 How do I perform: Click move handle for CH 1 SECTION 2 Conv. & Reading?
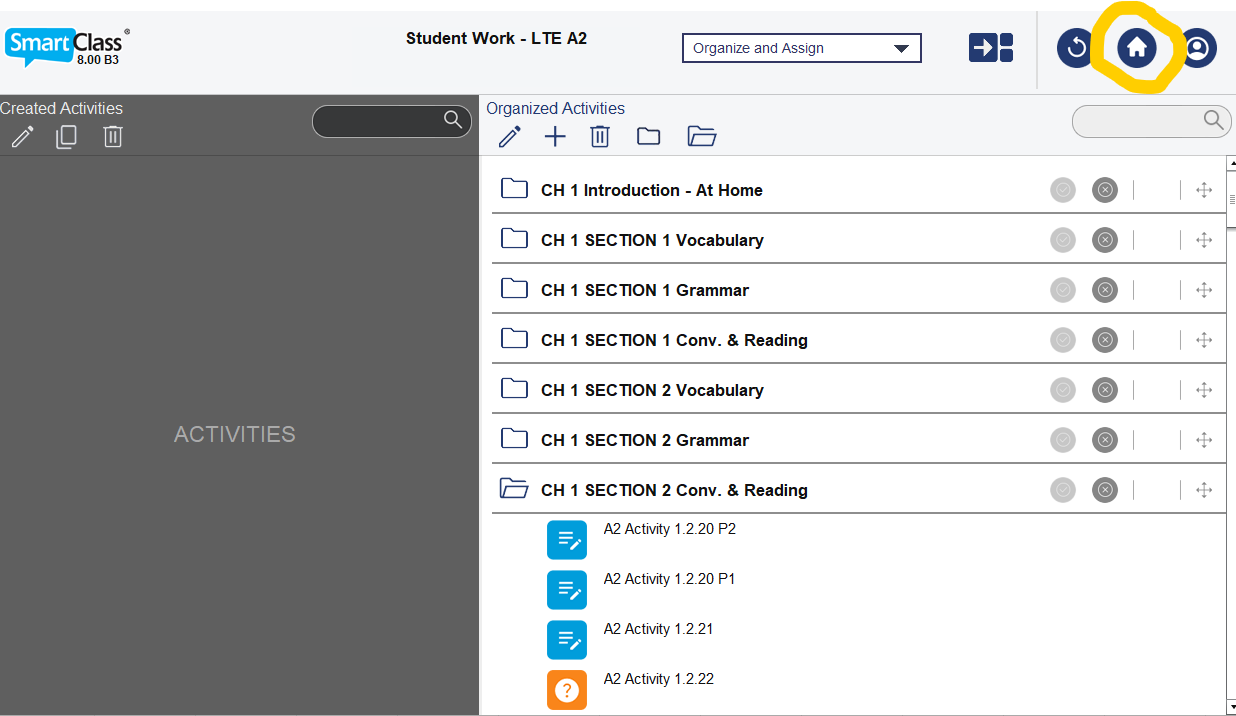coord(1204,490)
